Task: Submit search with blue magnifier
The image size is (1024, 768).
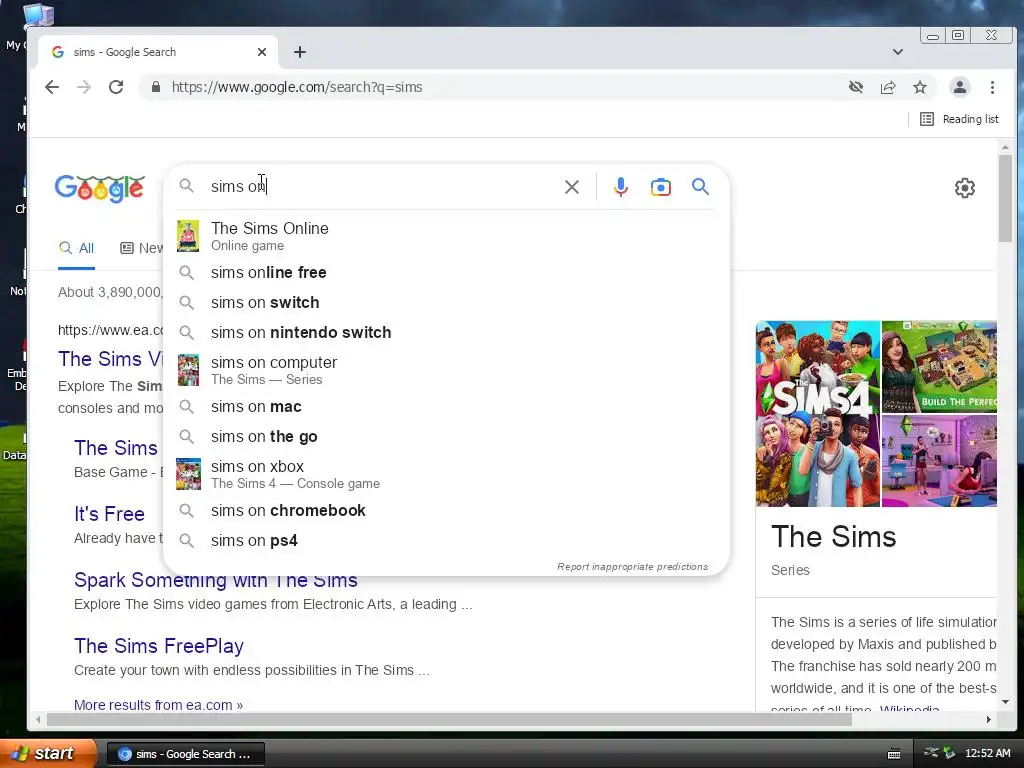Action: 700,187
